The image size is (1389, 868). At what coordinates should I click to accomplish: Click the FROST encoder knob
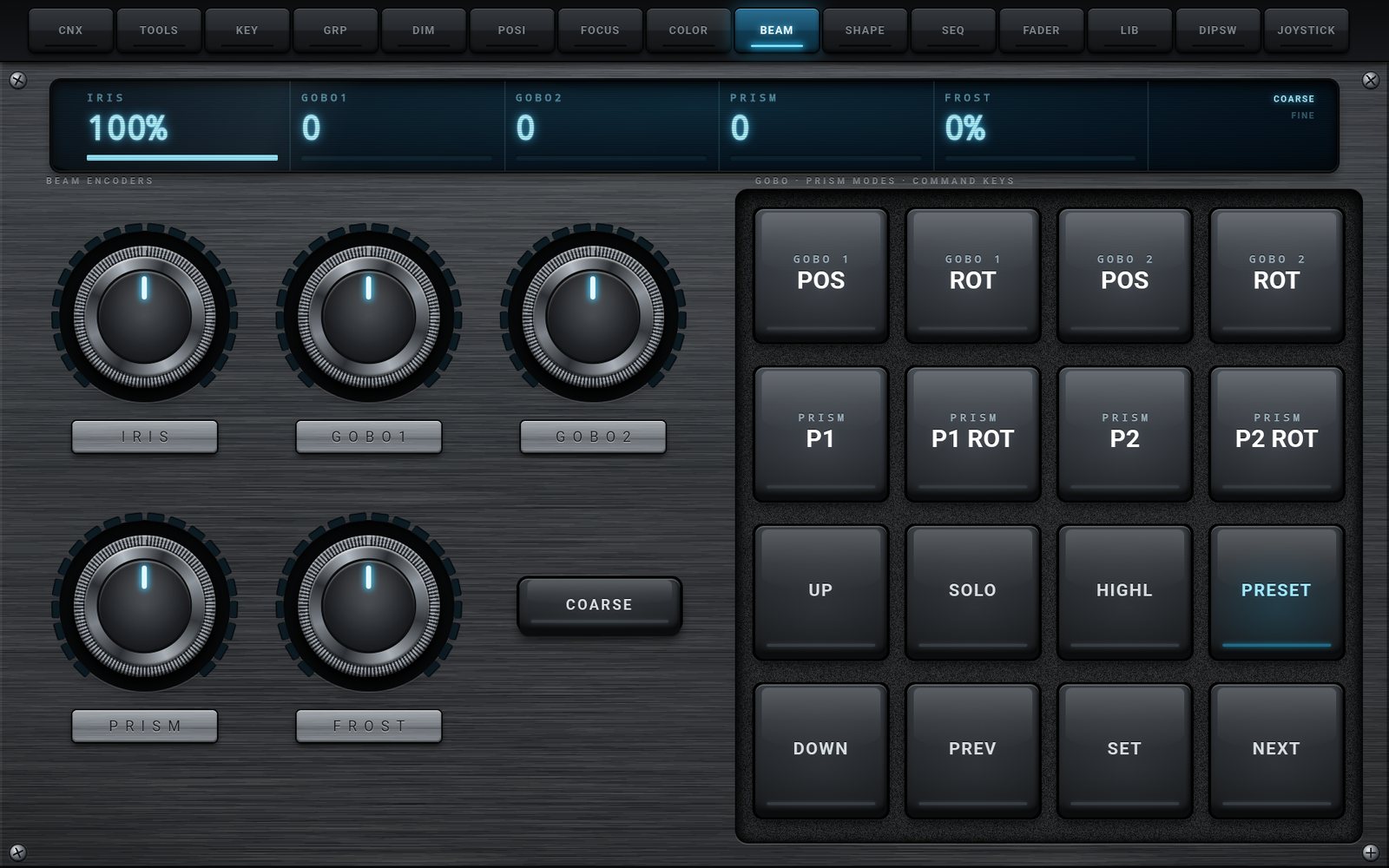point(369,605)
